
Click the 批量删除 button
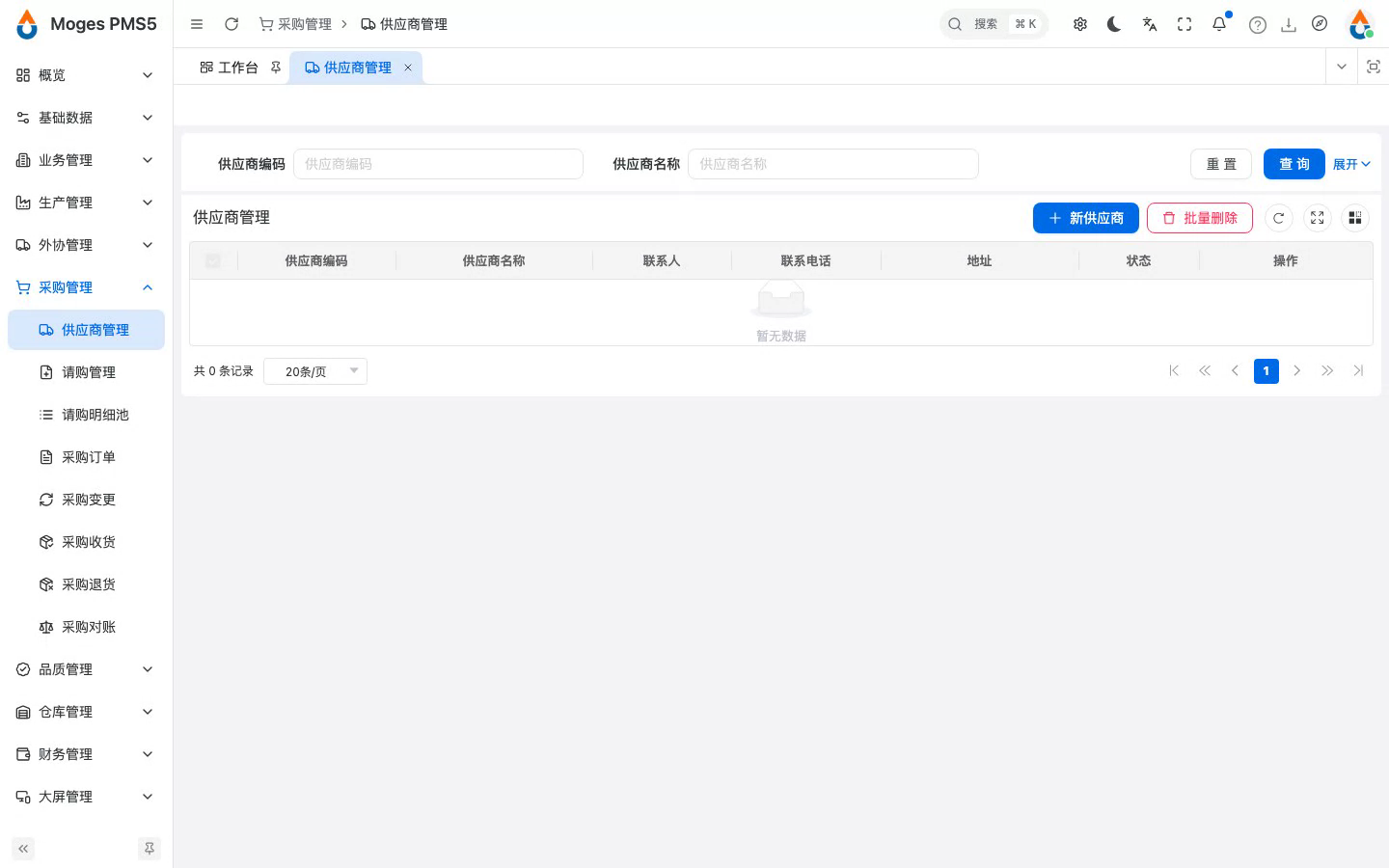click(x=1200, y=218)
